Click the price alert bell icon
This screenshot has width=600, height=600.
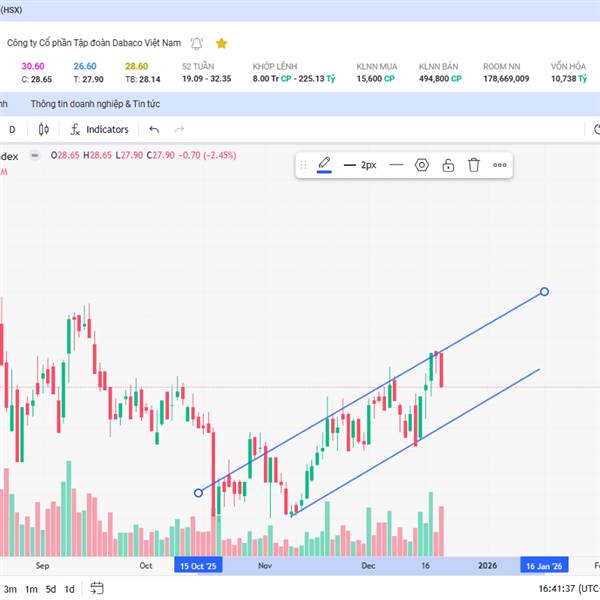196,43
